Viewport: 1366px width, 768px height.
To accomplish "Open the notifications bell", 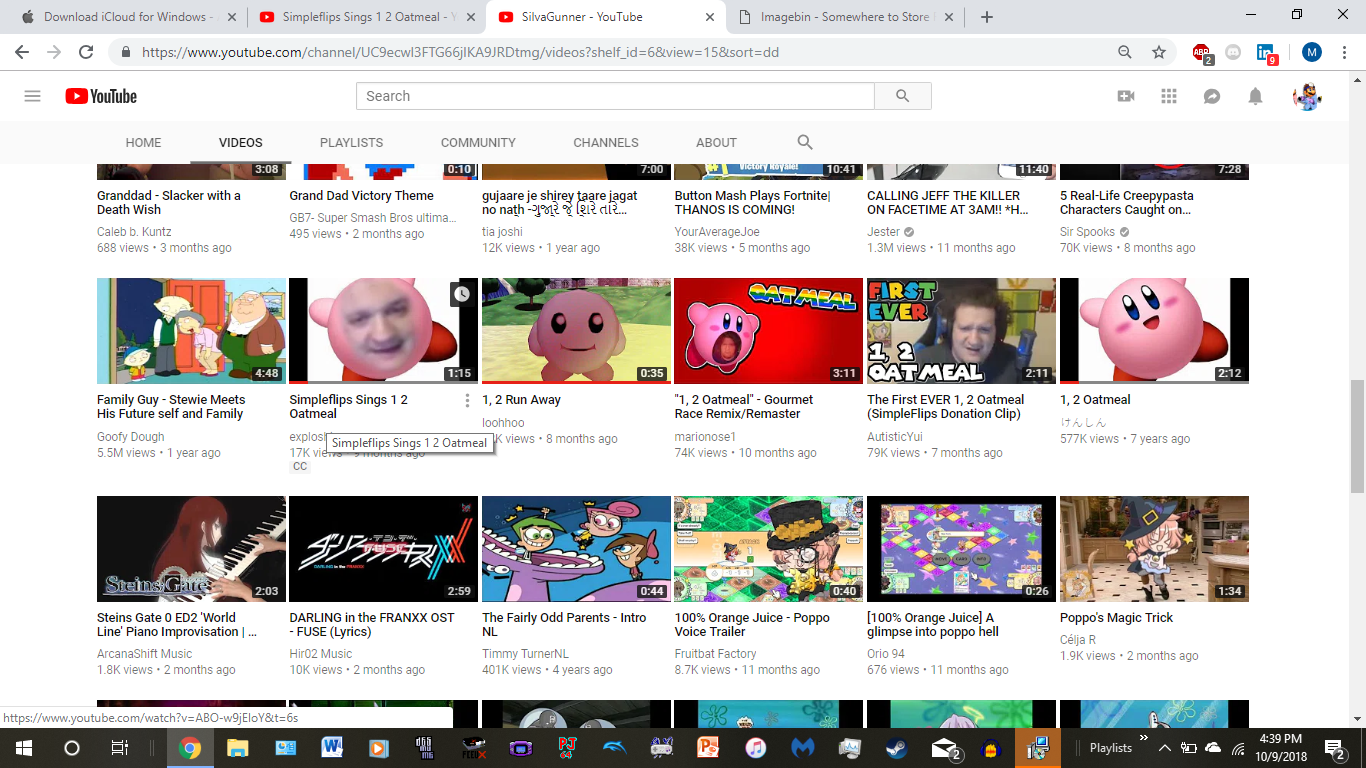I will (x=1255, y=96).
